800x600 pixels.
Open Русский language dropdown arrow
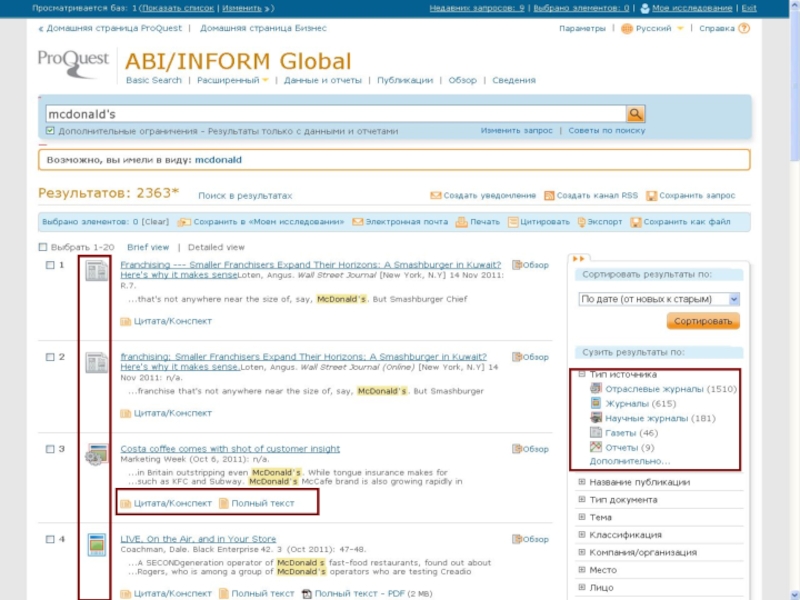tap(680, 29)
